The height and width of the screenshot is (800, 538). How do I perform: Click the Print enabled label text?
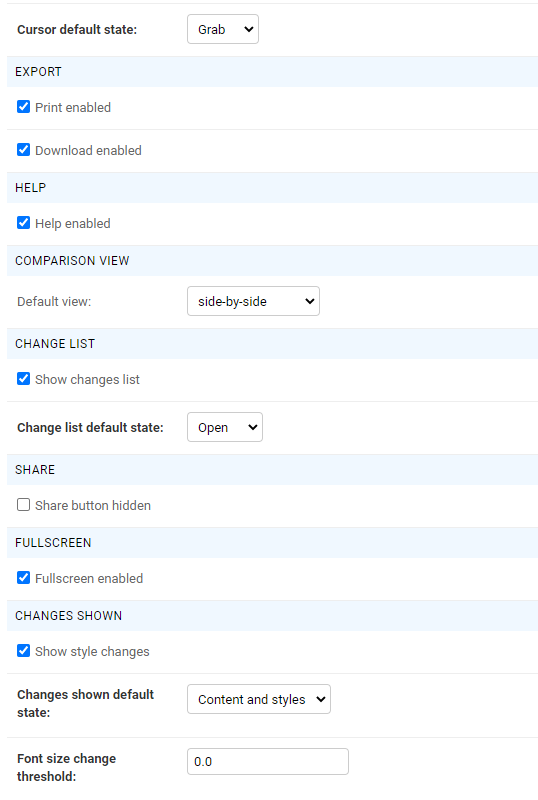(73, 108)
